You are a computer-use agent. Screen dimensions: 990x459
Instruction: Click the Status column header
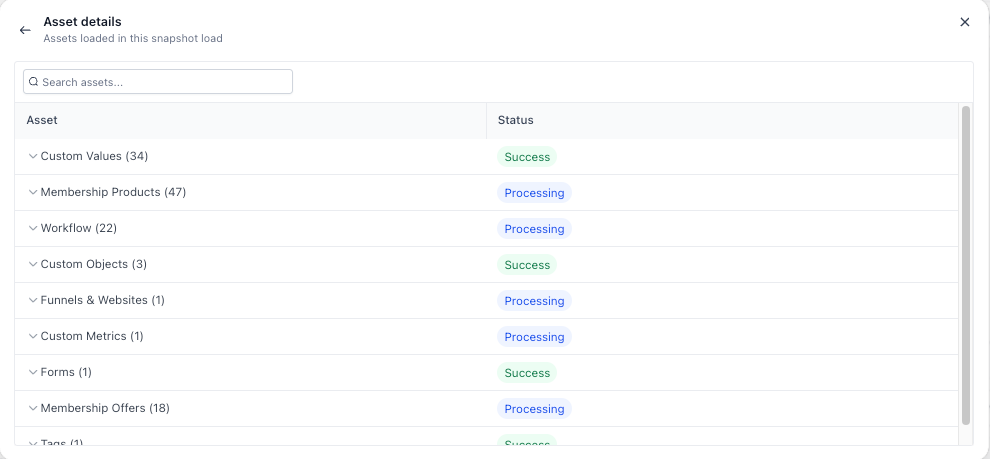[722, 120]
